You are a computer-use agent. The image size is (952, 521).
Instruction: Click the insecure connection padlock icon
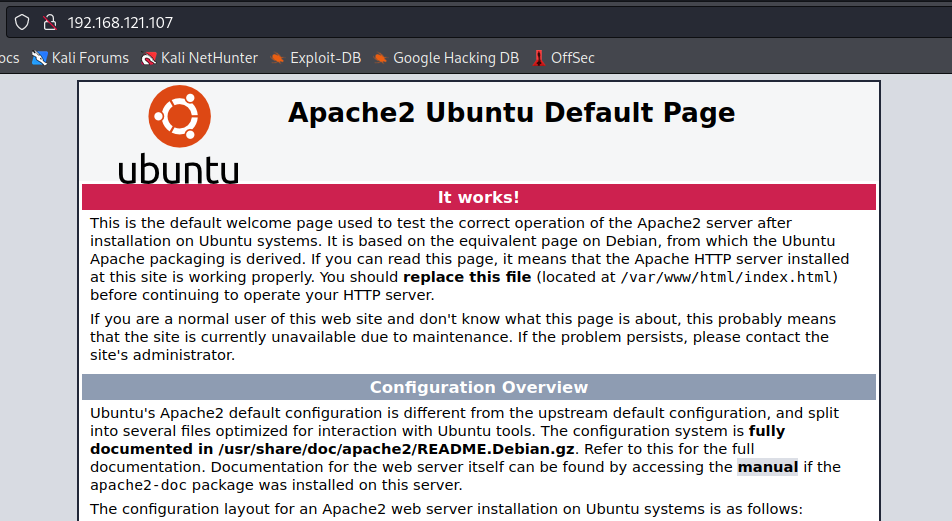click(48, 21)
